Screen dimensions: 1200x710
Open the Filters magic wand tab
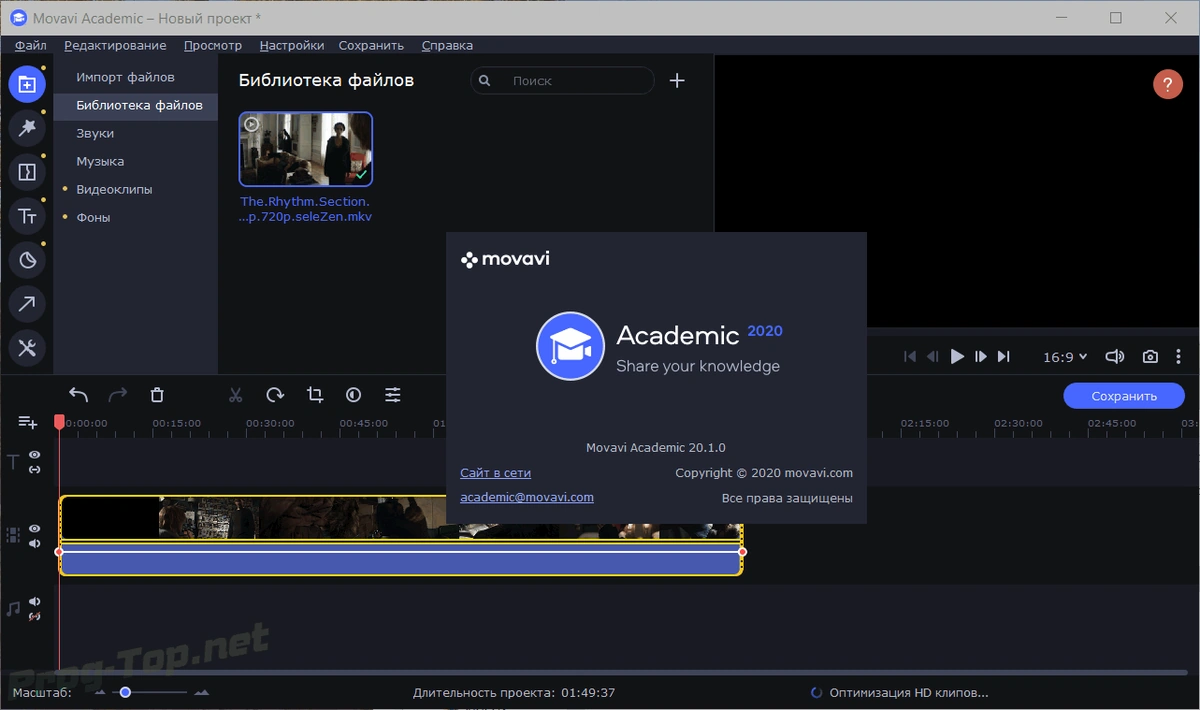pyautogui.click(x=27, y=128)
